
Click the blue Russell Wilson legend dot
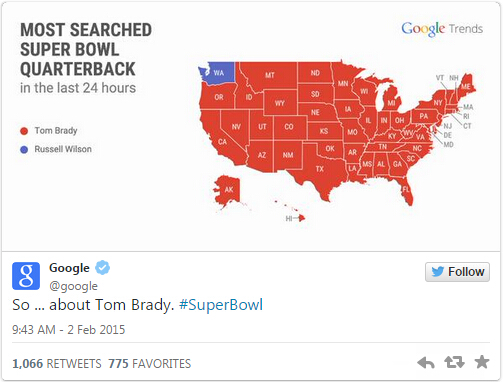(x=24, y=150)
